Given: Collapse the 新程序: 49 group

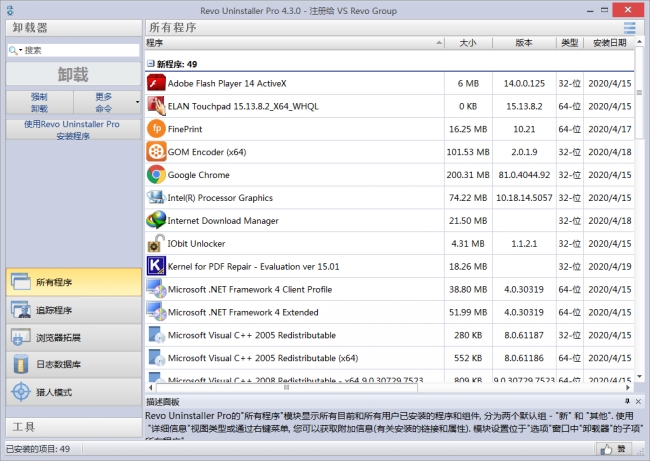Looking at the screenshot, I should [x=150, y=63].
